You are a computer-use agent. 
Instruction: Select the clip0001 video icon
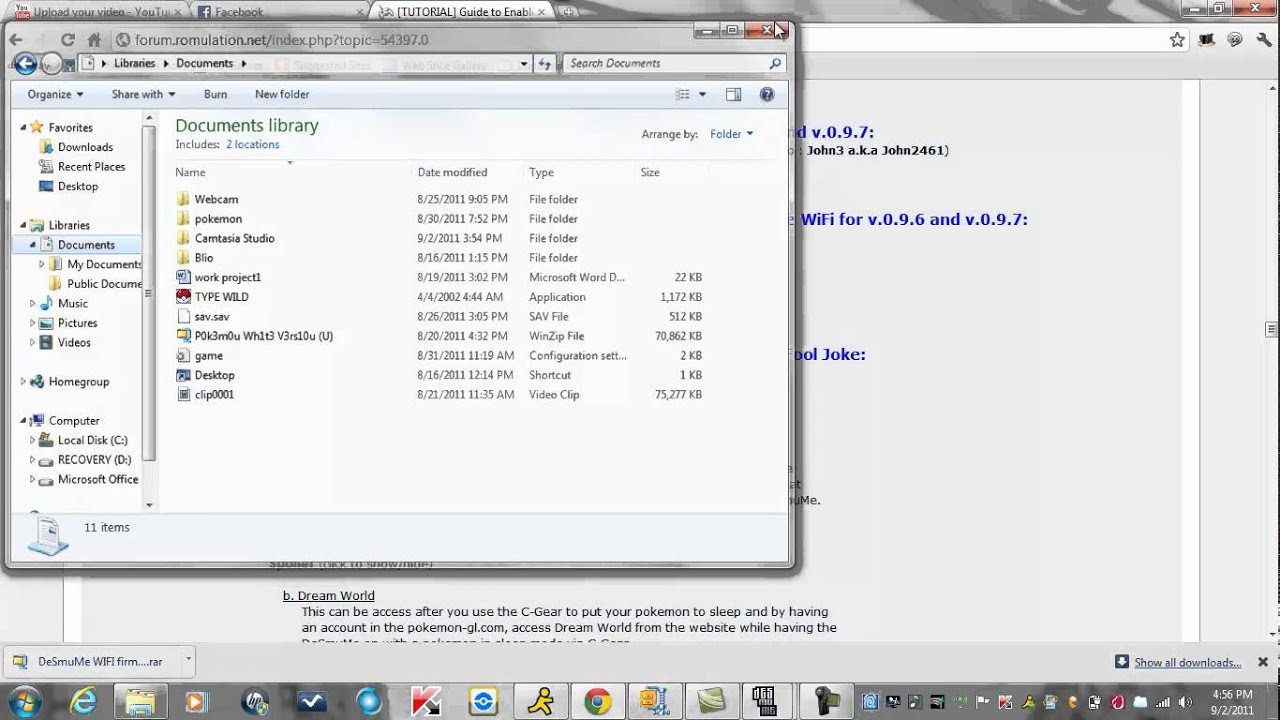pyautogui.click(x=183, y=394)
